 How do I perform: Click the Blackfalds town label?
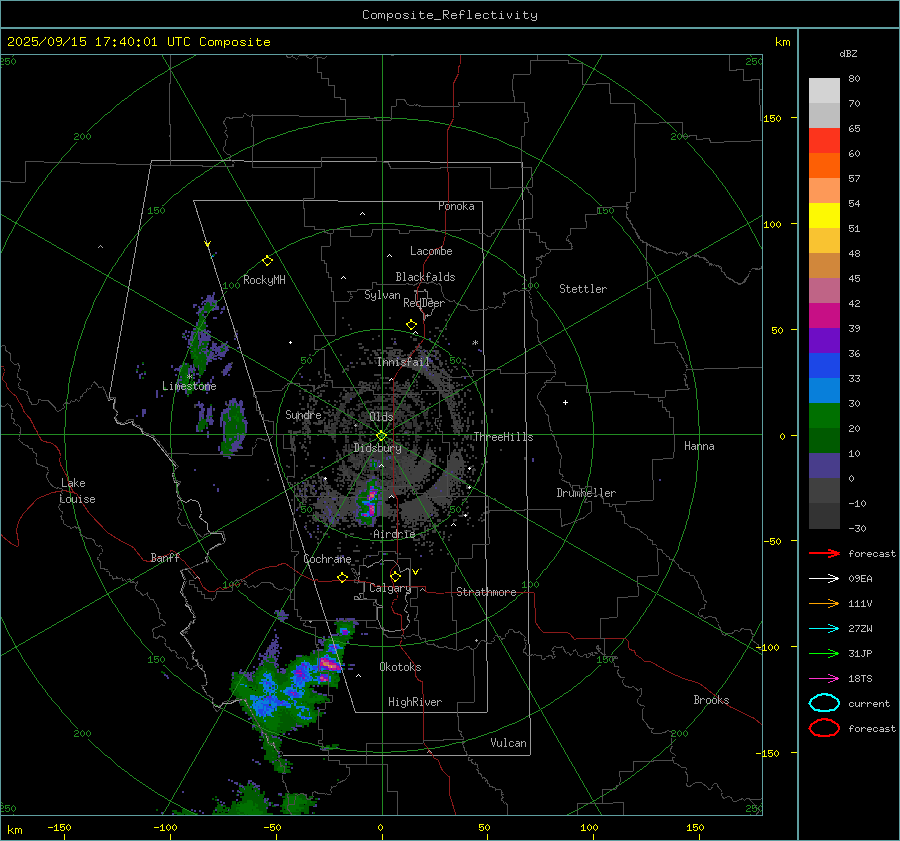pos(425,277)
